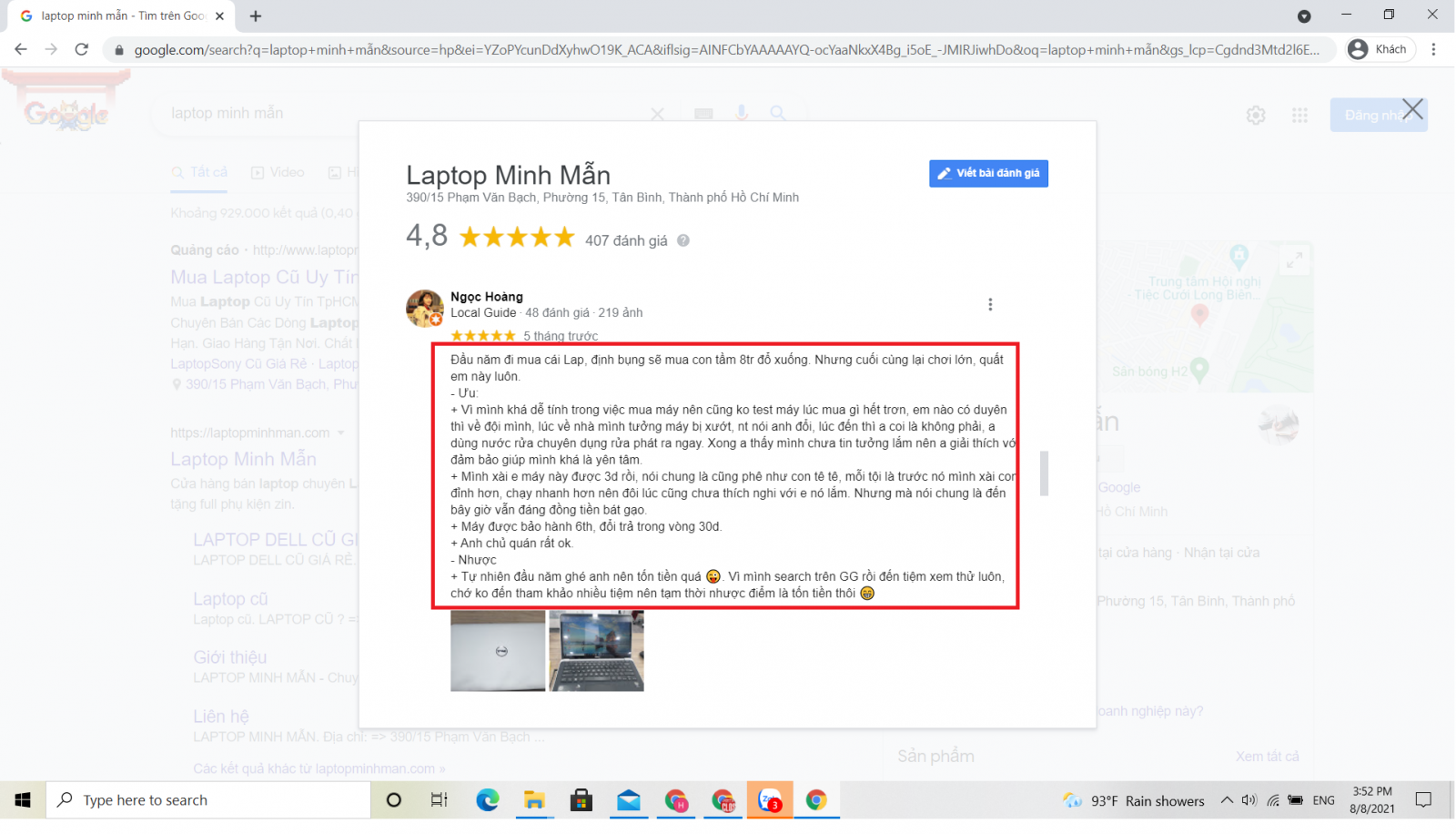Switch to the rightmost Chrome taskbar icon
The width and height of the screenshot is (1456, 834).
[816, 799]
